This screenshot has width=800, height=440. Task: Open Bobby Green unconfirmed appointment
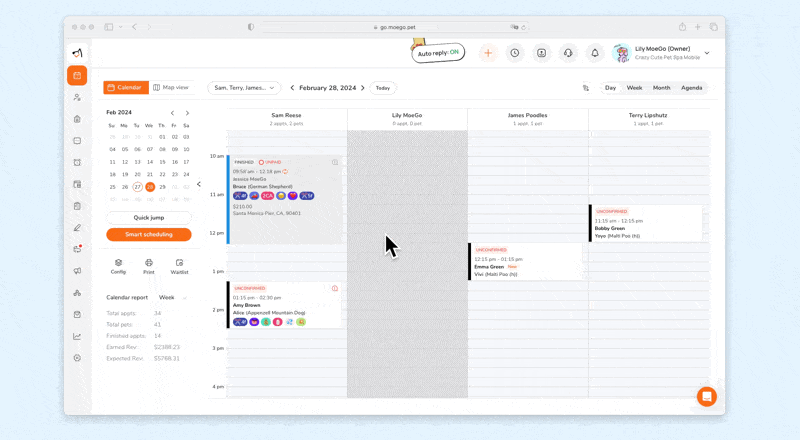(x=646, y=223)
